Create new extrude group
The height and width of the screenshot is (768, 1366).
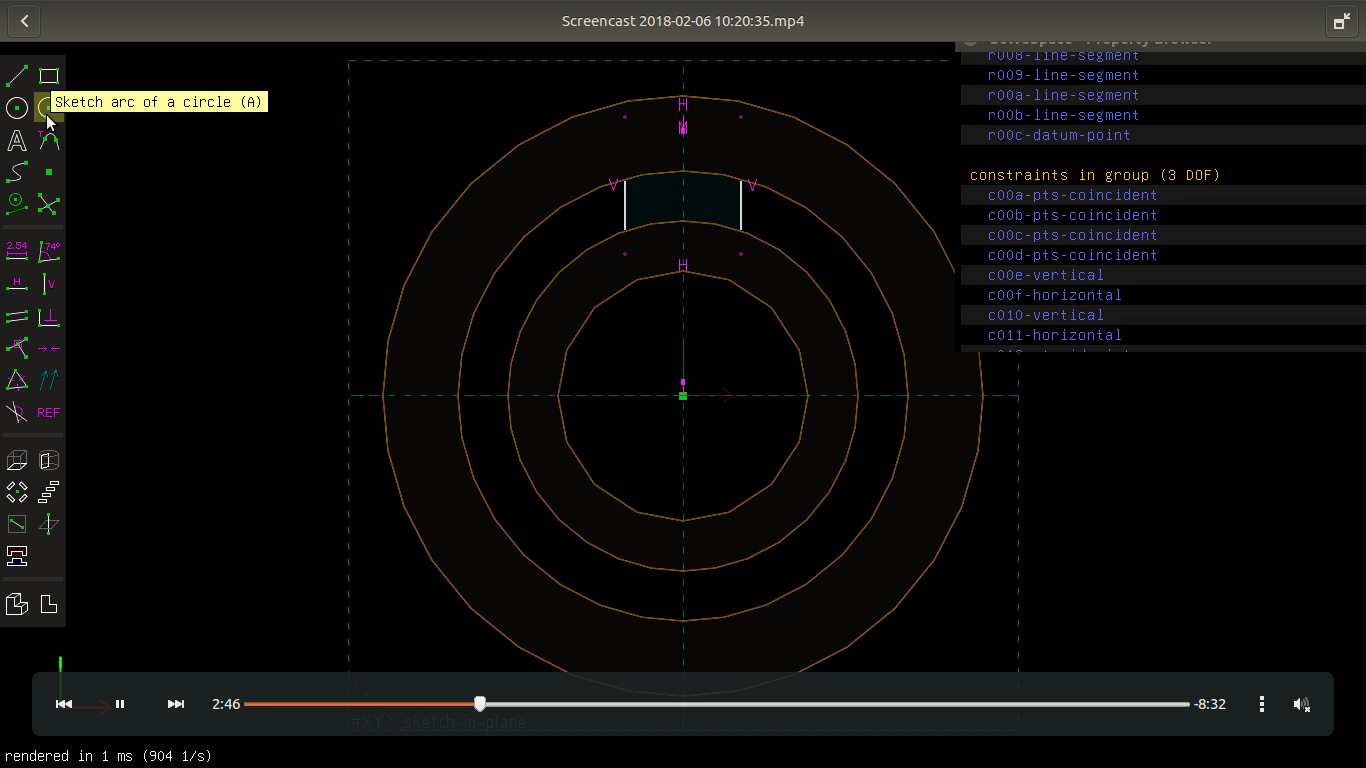(x=17, y=460)
